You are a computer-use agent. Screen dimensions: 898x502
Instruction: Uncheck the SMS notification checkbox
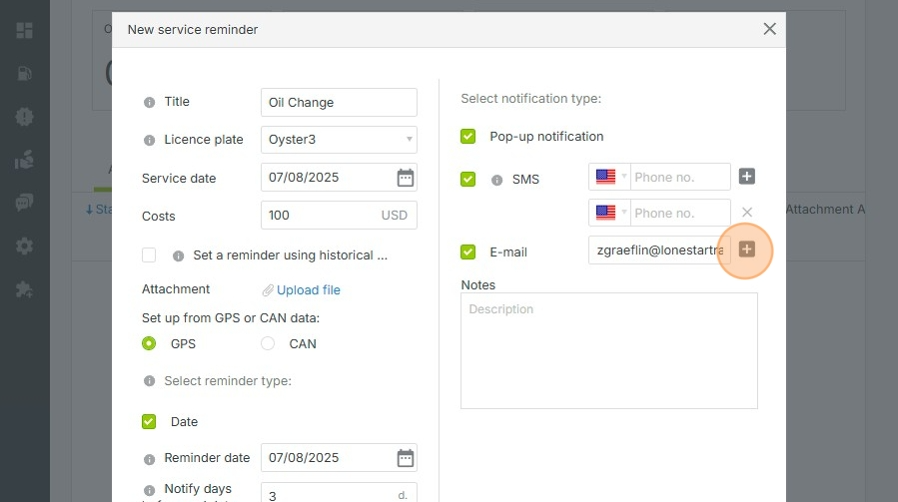click(x=468, y=179)
